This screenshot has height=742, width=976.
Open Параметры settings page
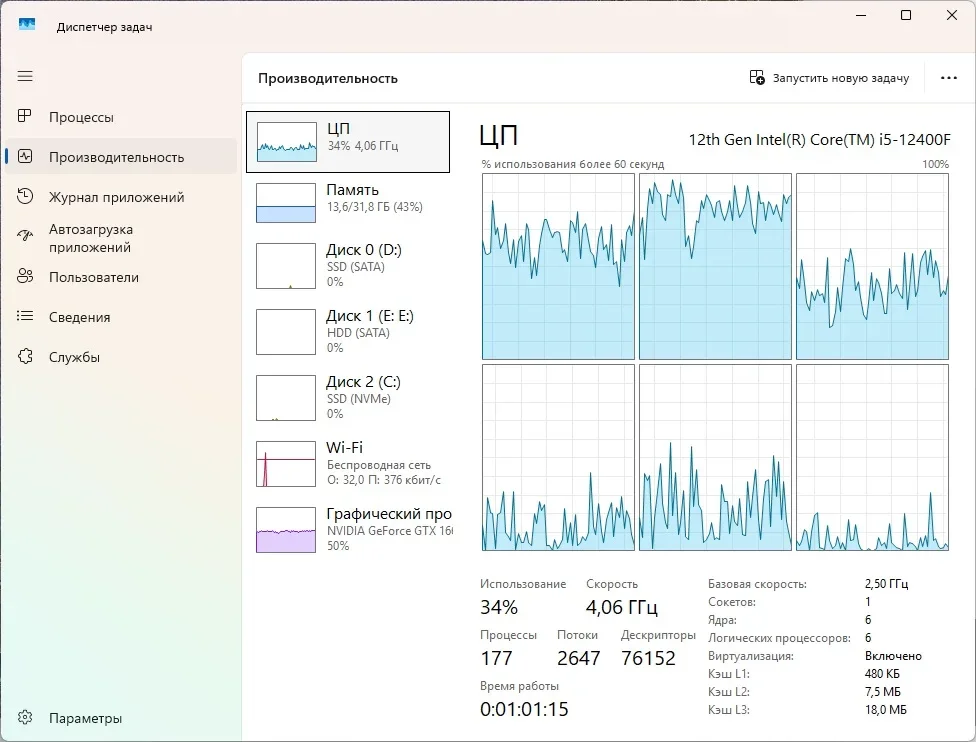(121, 718)
